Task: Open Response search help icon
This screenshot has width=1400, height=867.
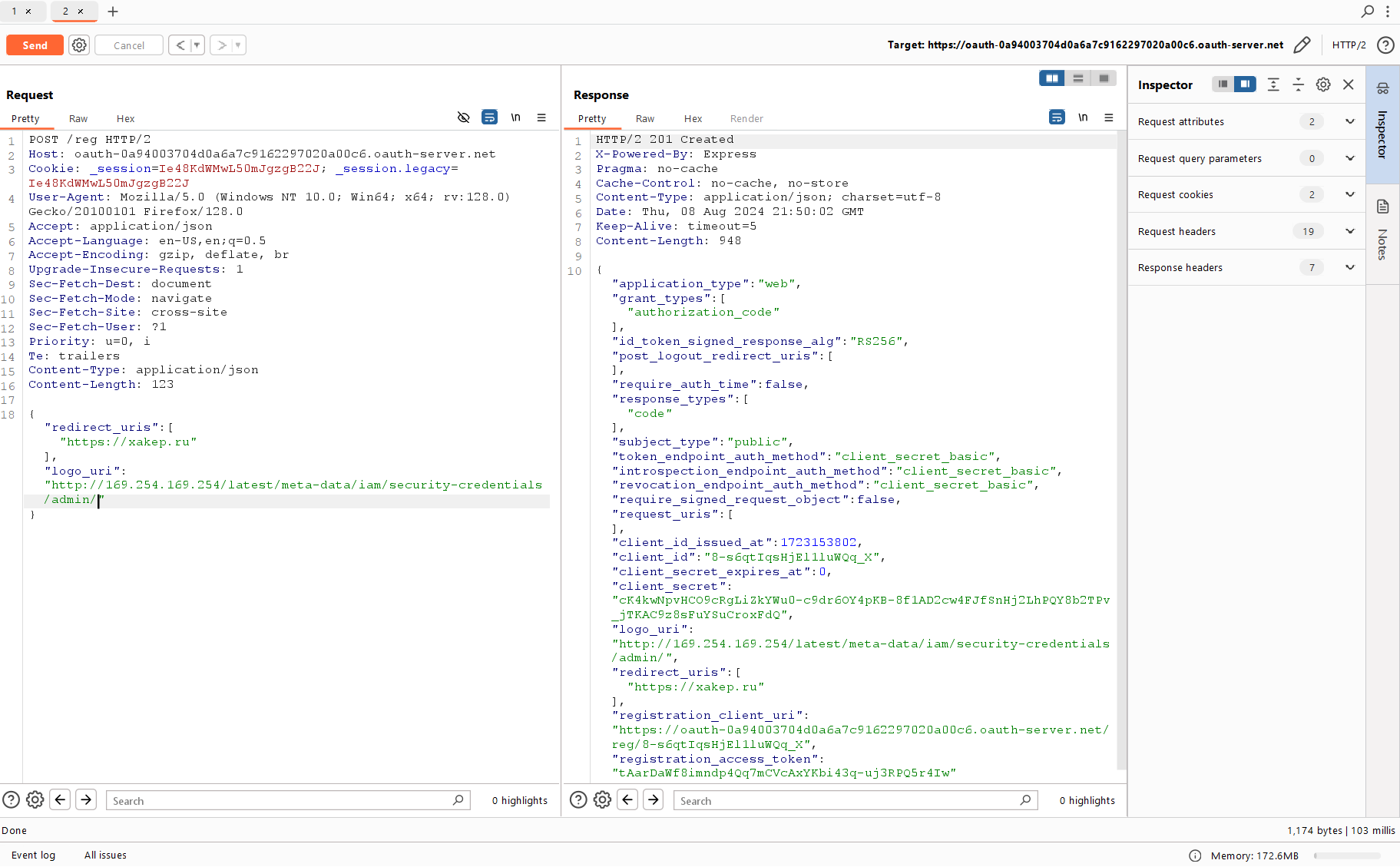Action: (x=578, y=800)
